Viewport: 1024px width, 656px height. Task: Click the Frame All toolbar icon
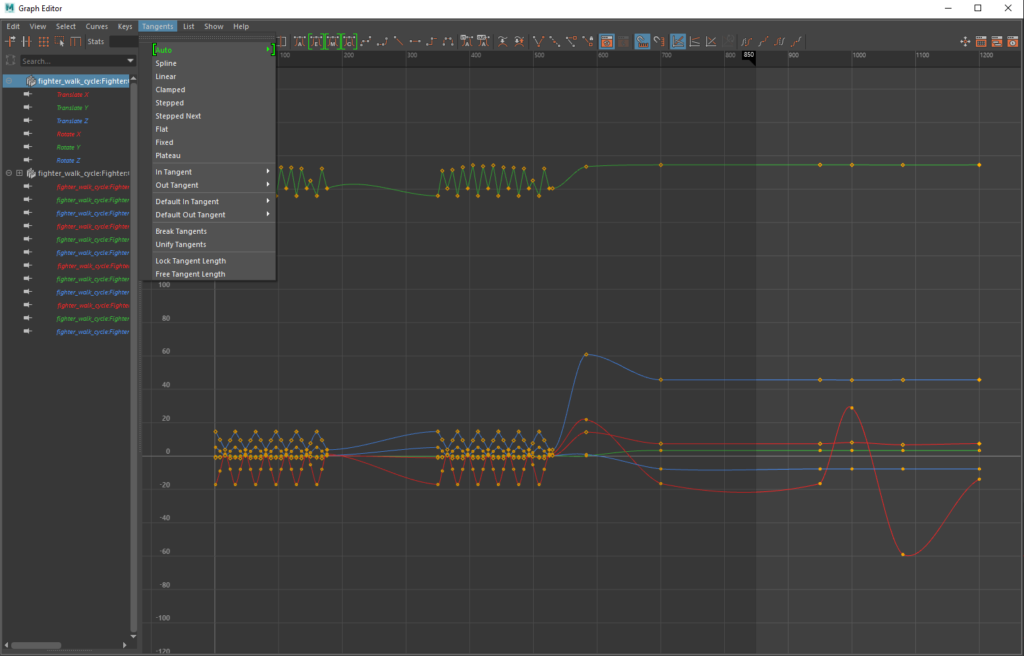tap(283, 42)
